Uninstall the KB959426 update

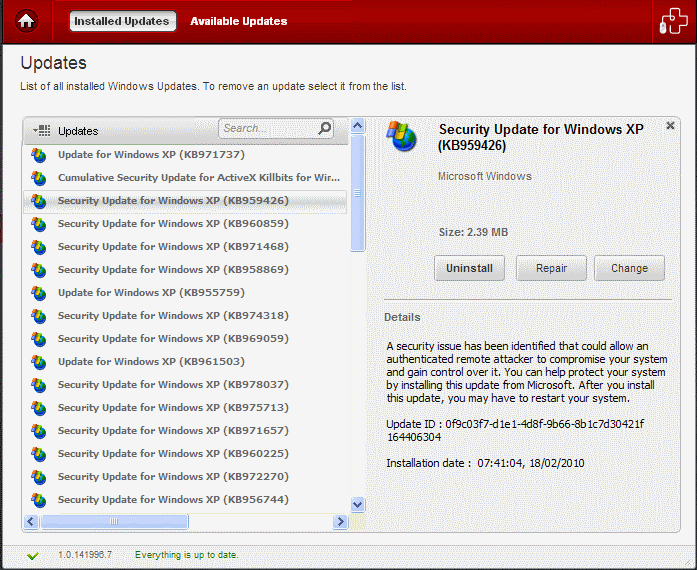coord(469,268)
